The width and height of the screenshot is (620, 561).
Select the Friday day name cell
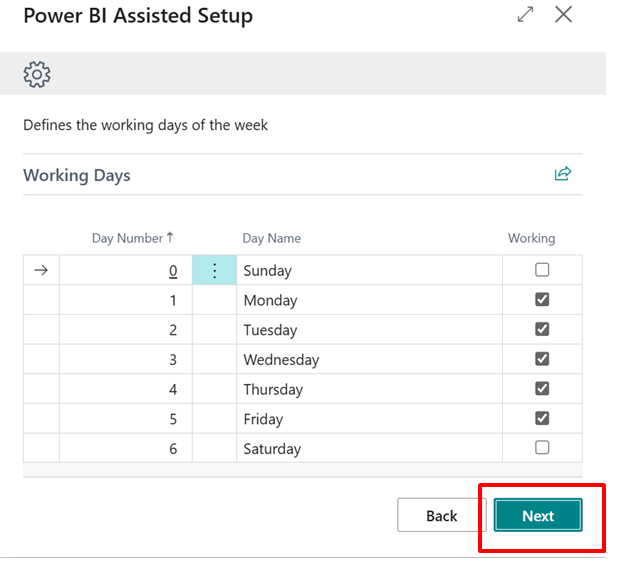369,419
